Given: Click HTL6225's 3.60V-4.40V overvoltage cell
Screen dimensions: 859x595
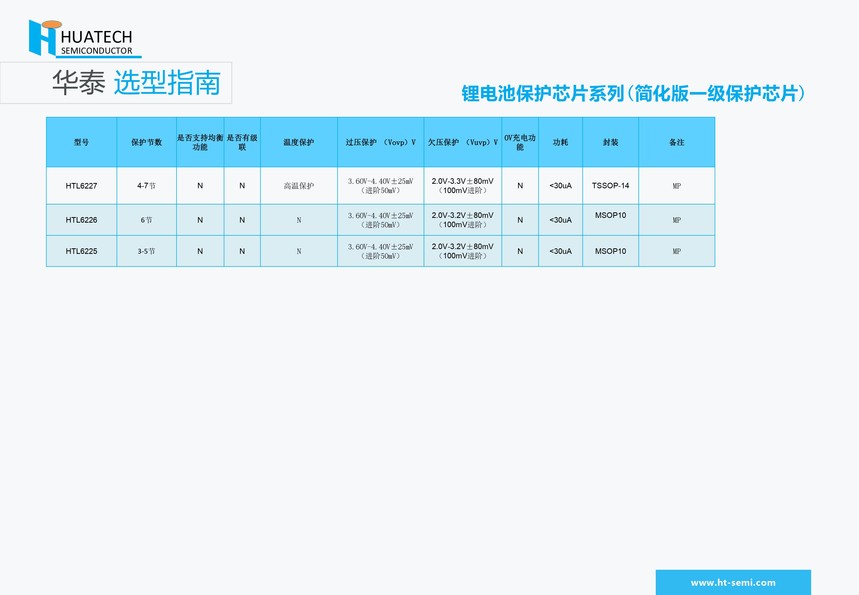Looking at the screenshot, I should pos(381,251).
